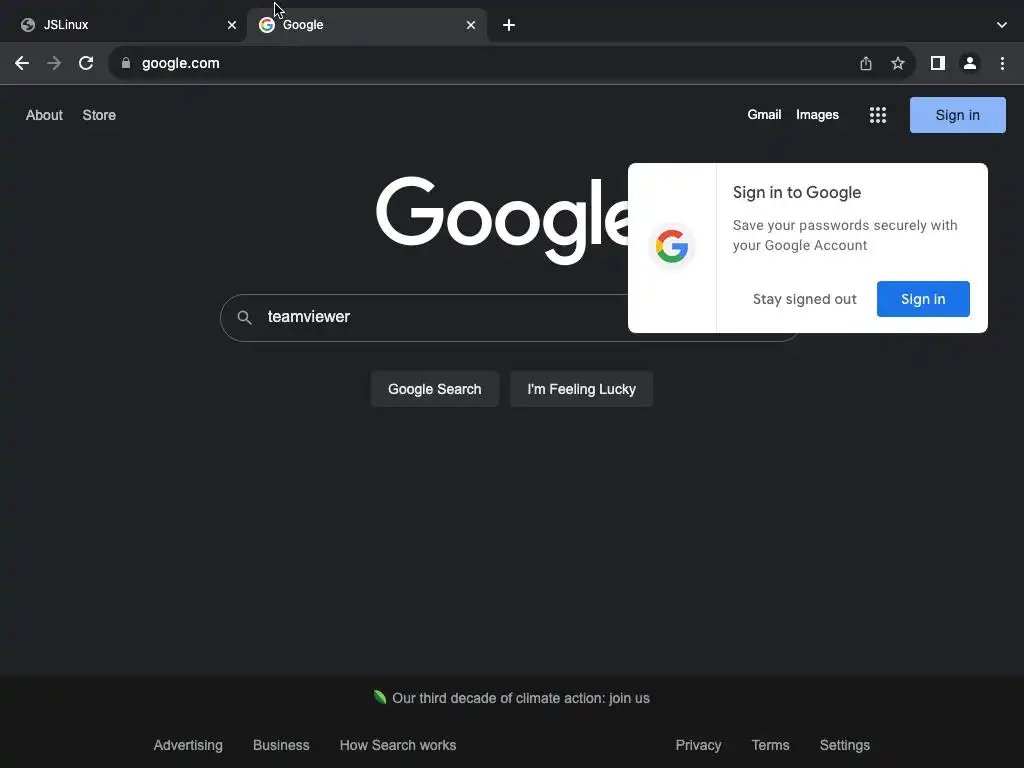This screenshot has width=1024, height=768.
Task: Click the large Google logo
Action: point(502,219)
